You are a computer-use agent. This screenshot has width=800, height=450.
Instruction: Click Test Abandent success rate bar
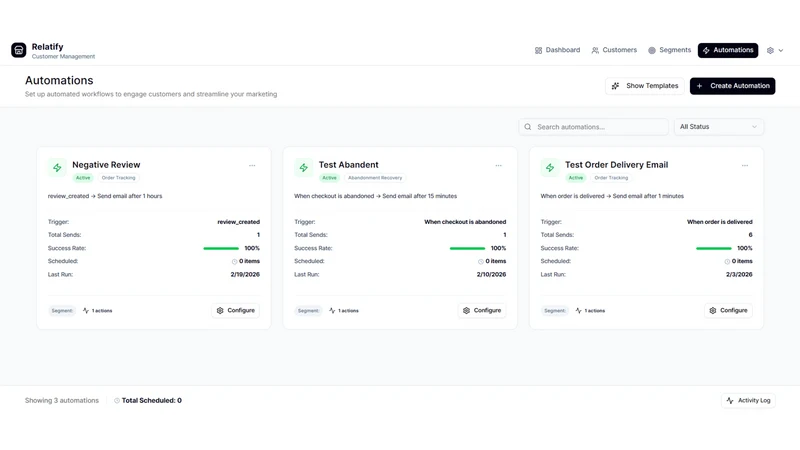(467, 248)
